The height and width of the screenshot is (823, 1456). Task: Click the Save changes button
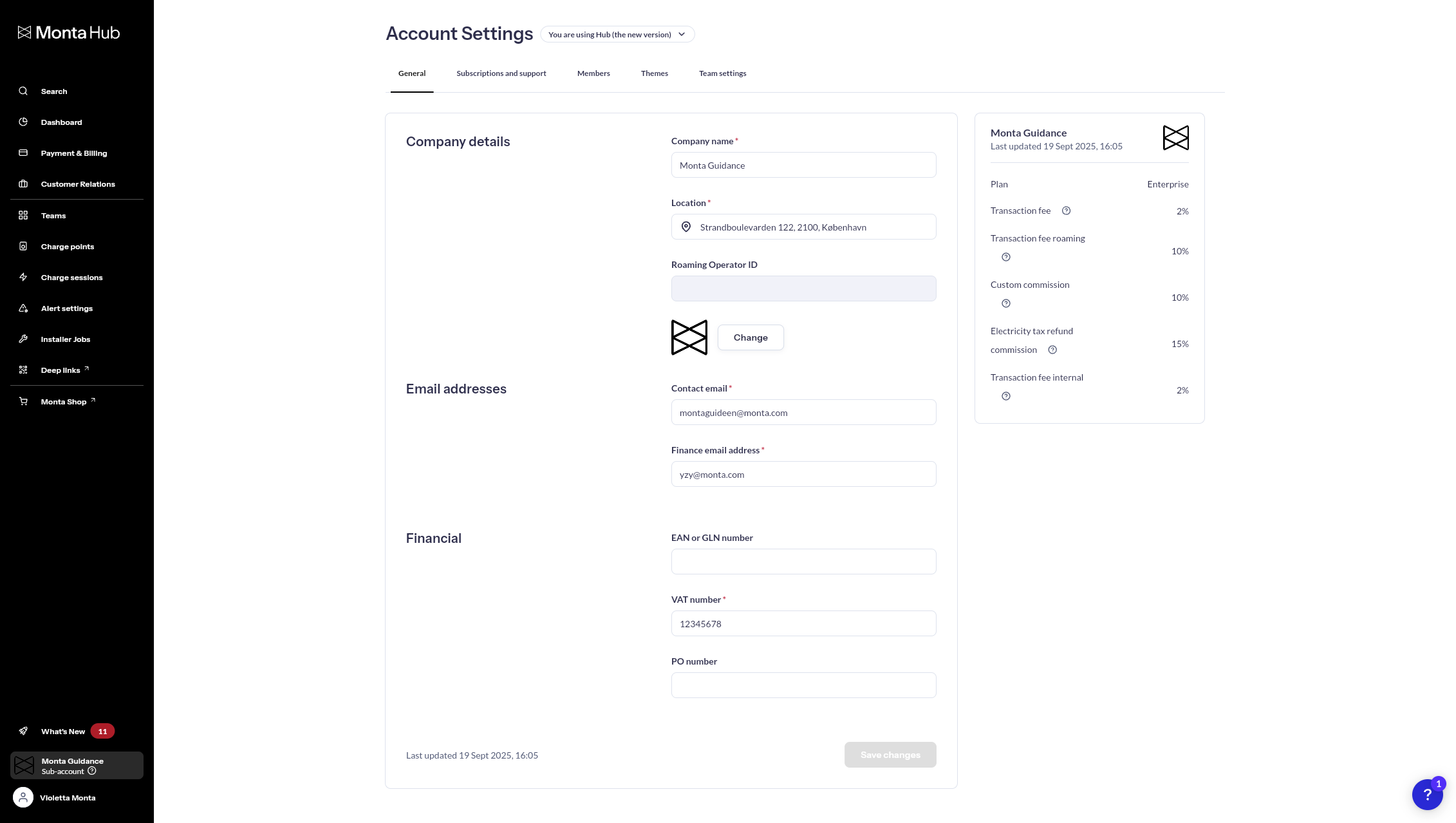(x=890, y=755)
